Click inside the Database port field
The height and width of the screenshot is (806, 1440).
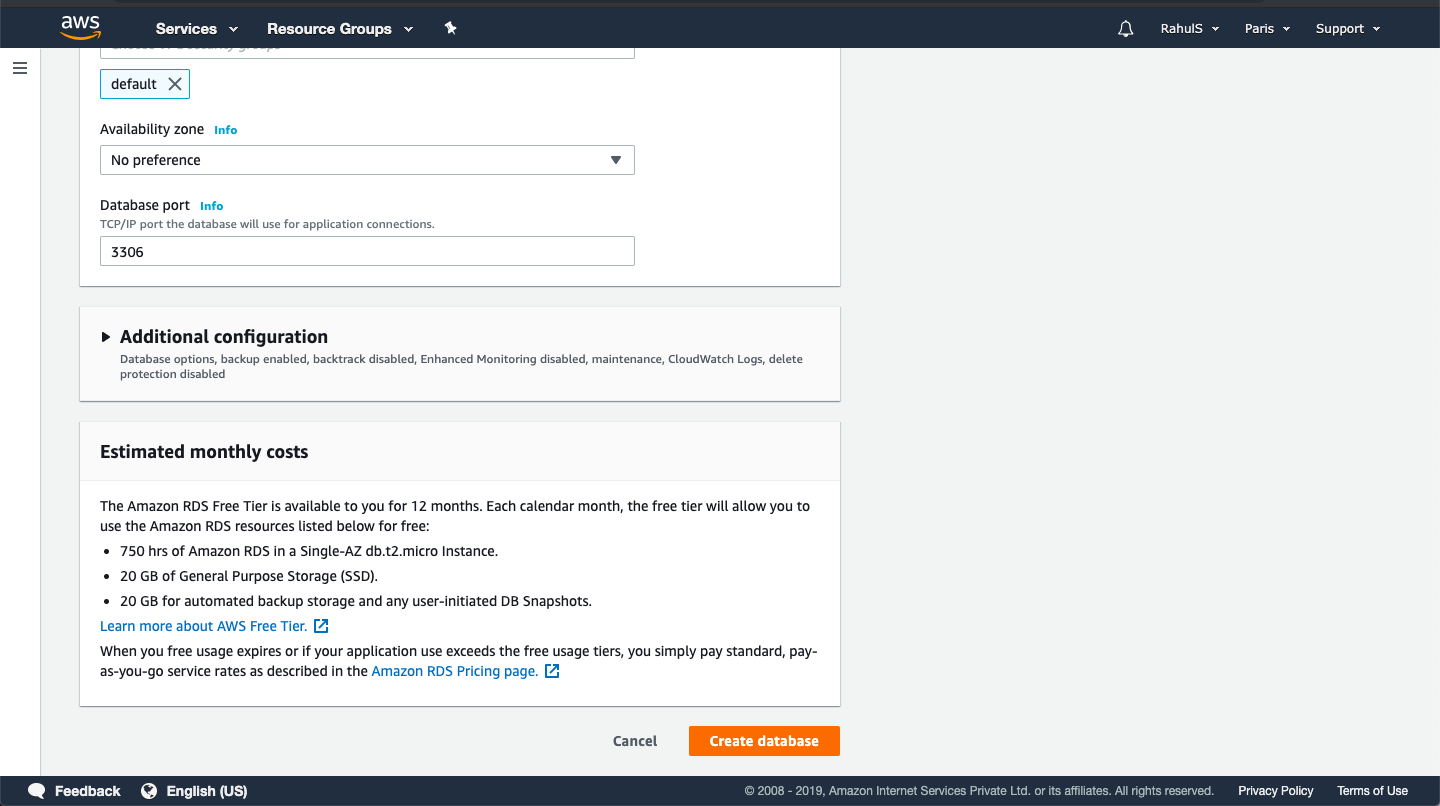(x=367, y=251)
